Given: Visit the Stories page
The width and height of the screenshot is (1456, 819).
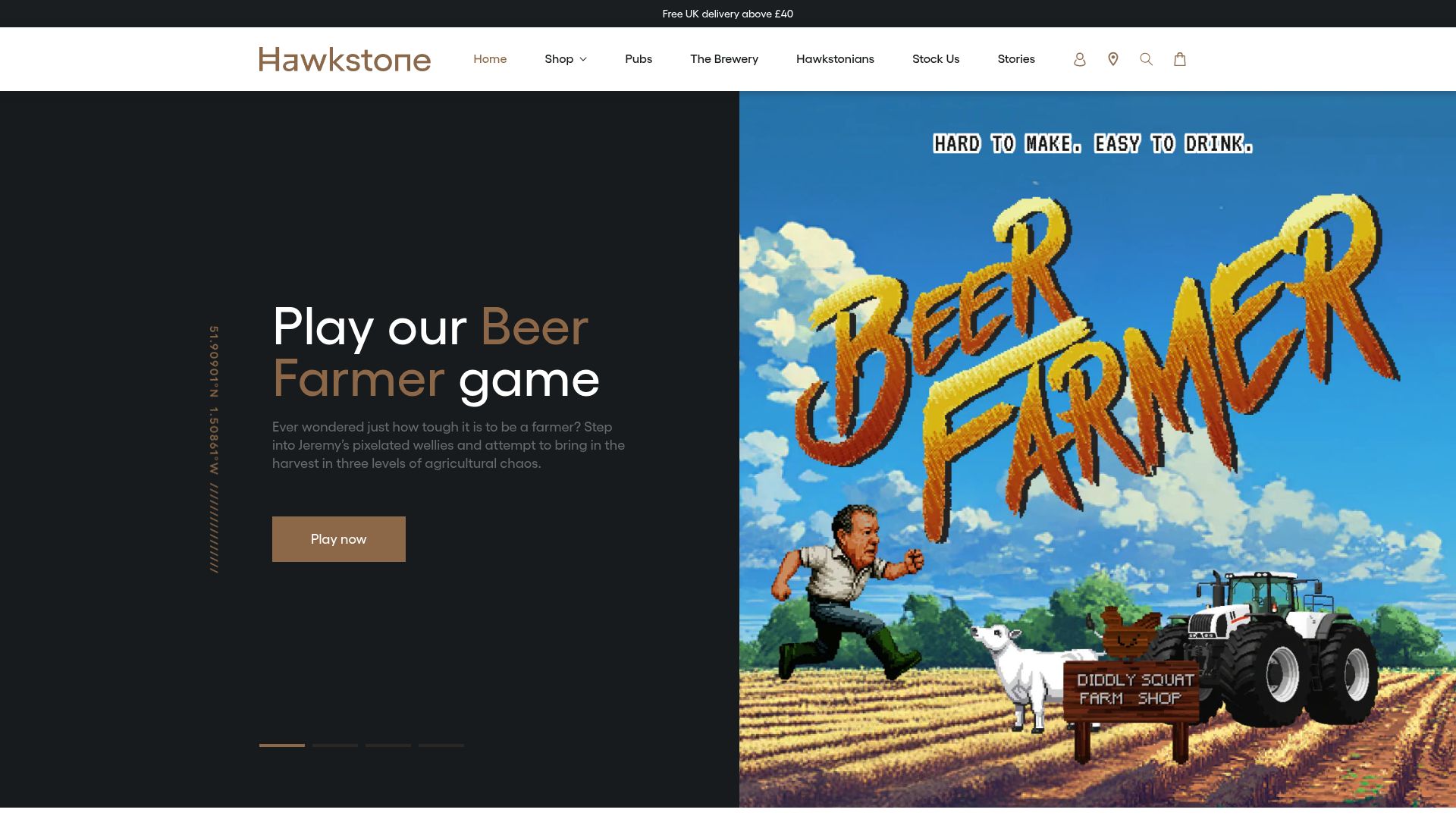Looking at the screenshot, I should pos(1016,59).
